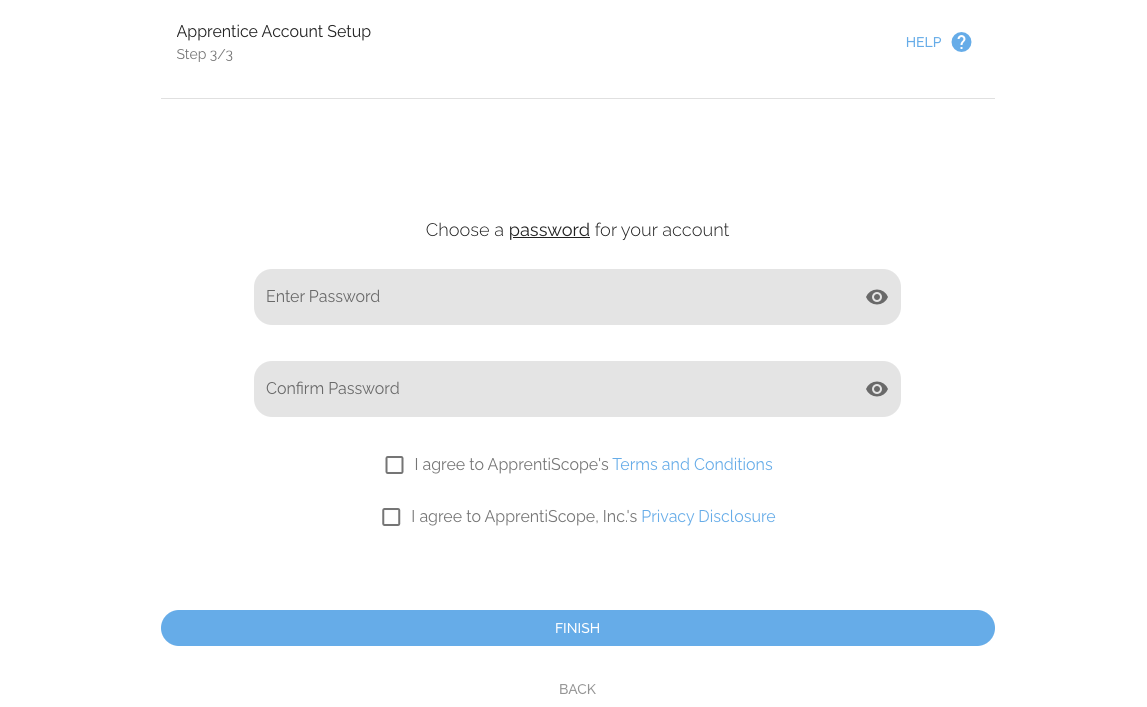
Task: Click the Step 3/3 progress indicator
Action: point(204,54)
